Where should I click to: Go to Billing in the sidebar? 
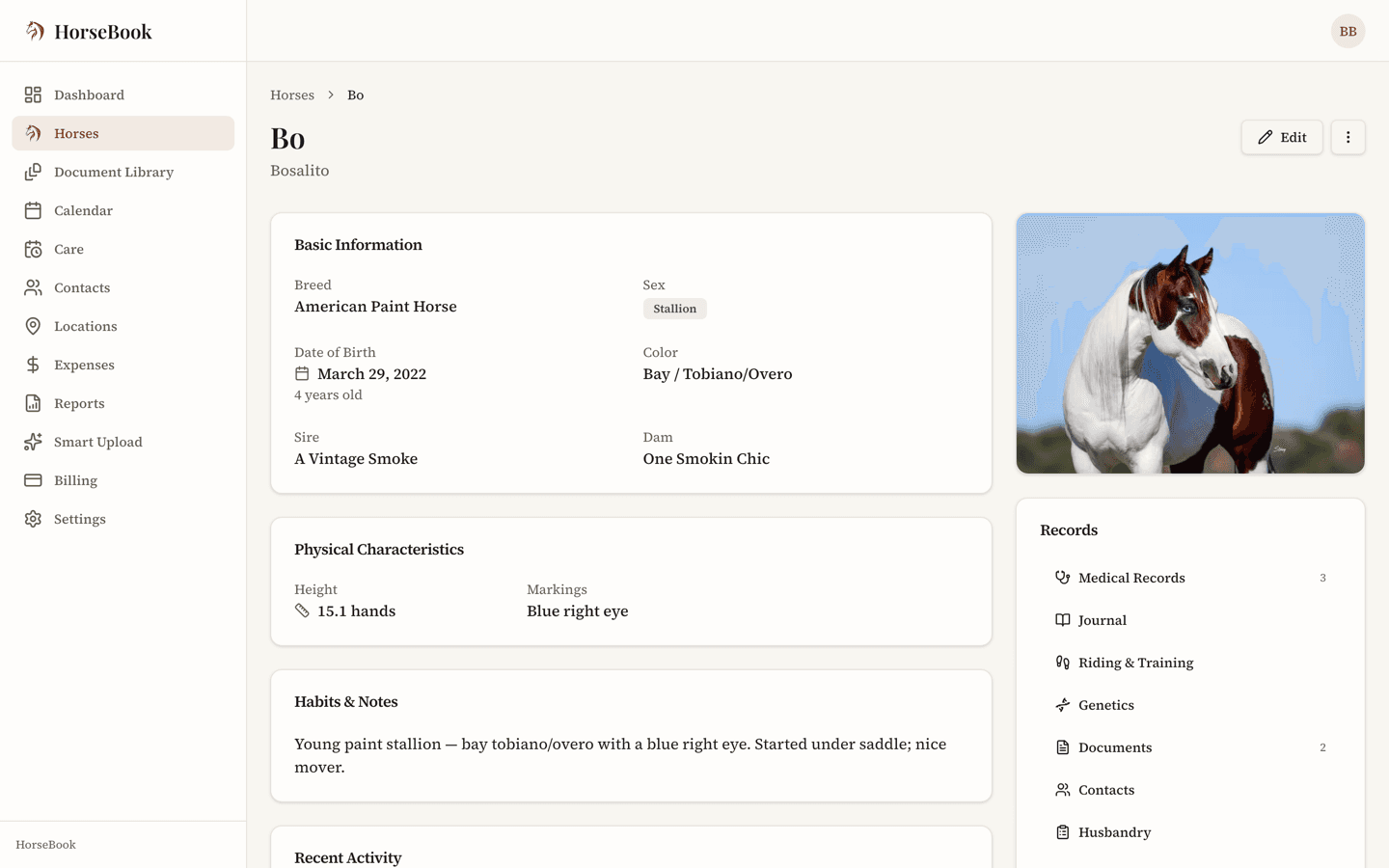tap(123, 480)
